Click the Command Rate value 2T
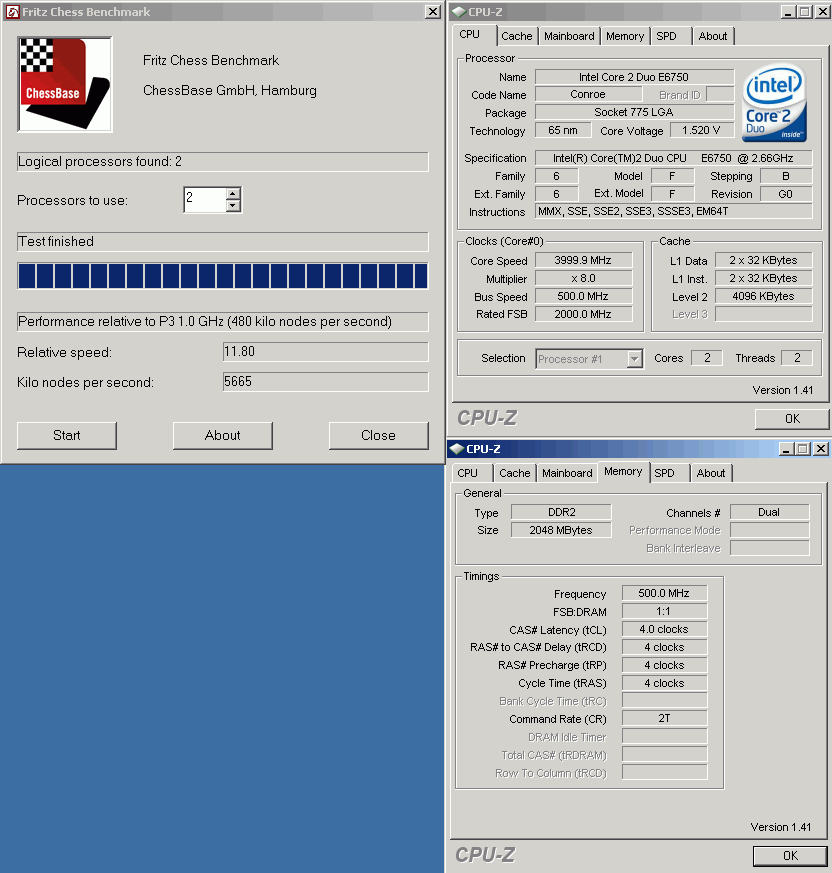The width and height of the screenshot is (832, 873). click(x=664, y=718)
